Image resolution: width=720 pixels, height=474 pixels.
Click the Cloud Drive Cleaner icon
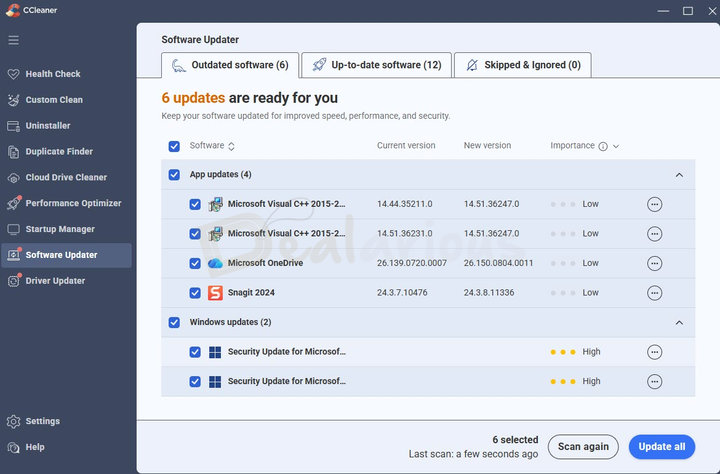tap(13, 178)
